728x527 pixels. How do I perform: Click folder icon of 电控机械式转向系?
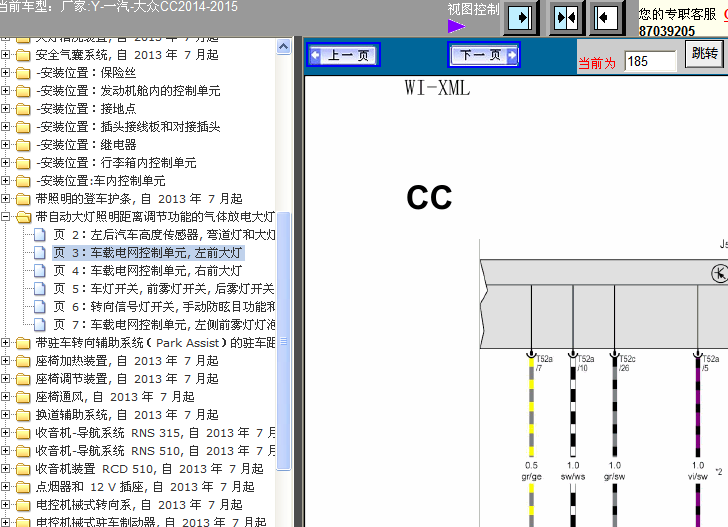[x=23, y=505]
